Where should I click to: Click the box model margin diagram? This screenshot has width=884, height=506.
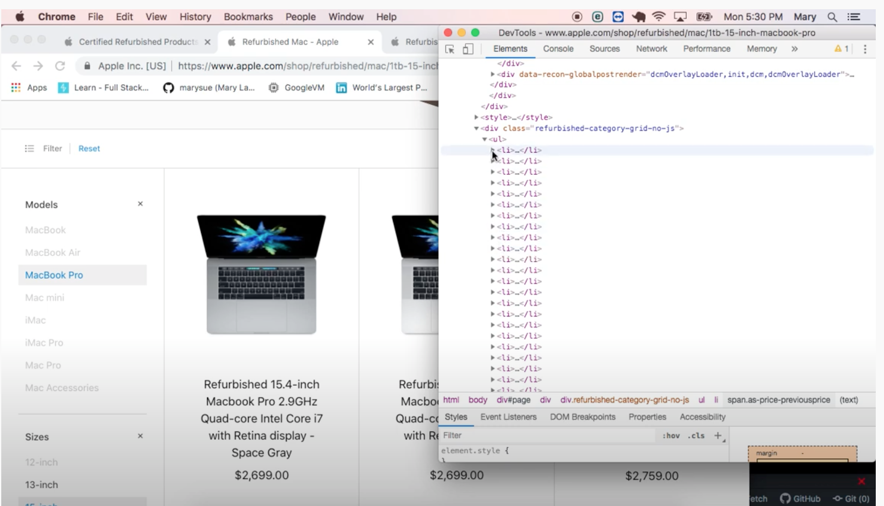click(x=802, y=454)
